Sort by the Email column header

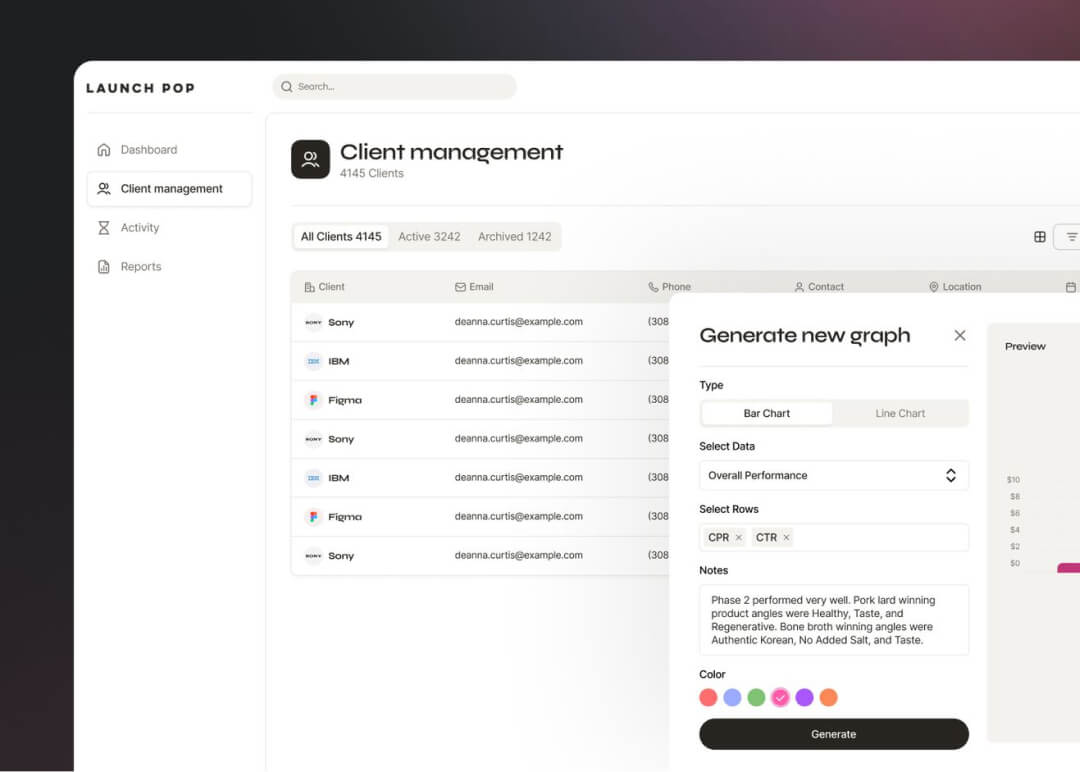pyautogui.click(x=474, y=287)
